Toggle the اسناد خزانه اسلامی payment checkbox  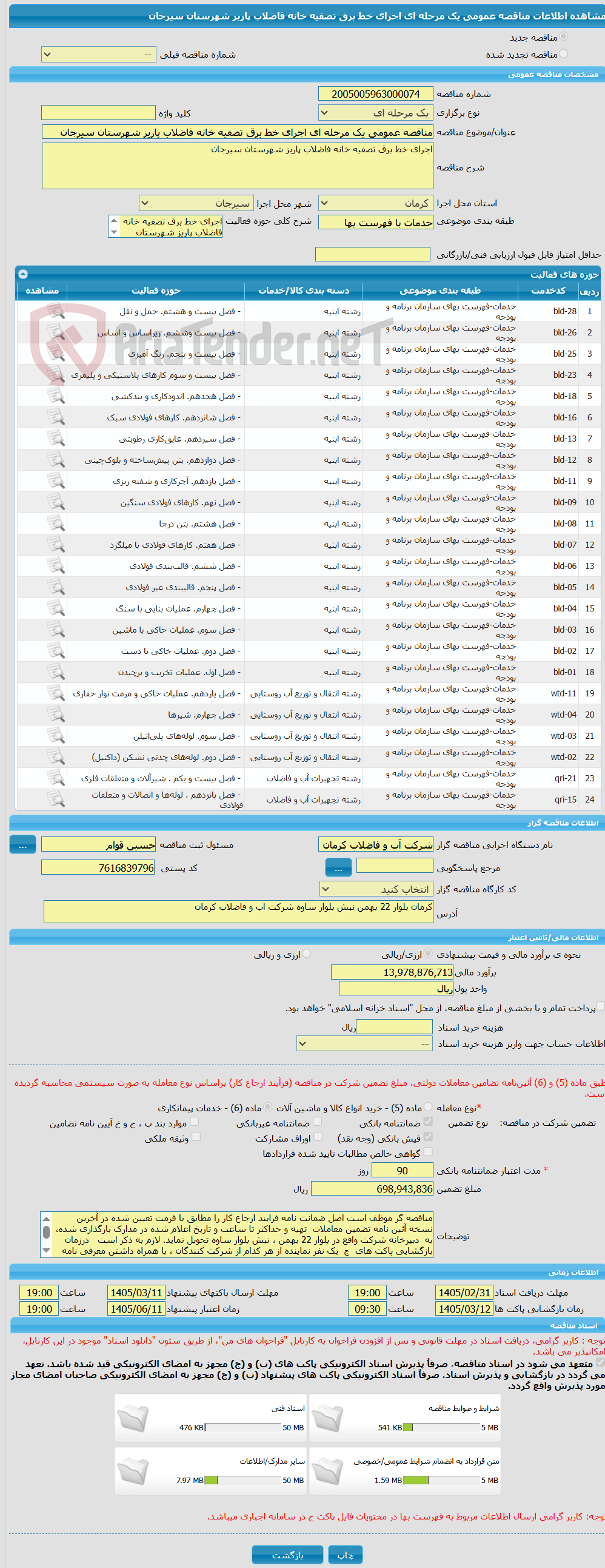click(x=600, y=1007)
